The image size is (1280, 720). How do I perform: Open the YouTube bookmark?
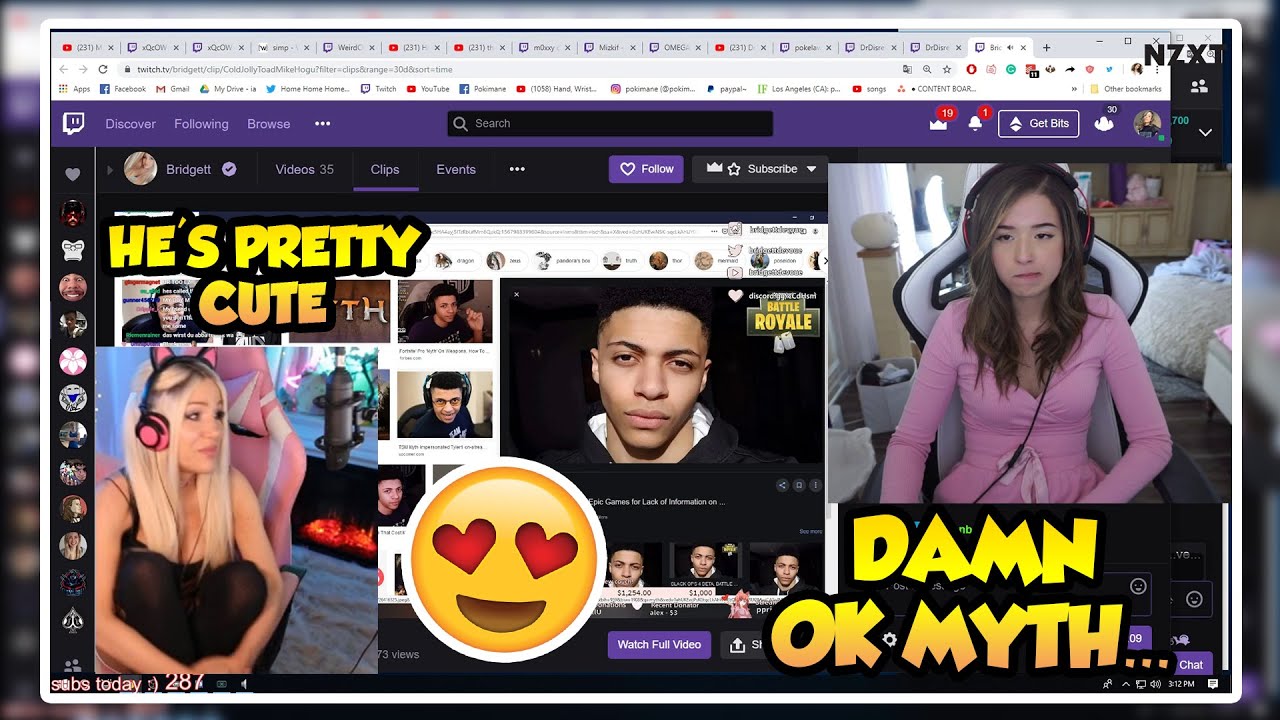[x=427, y=89]
